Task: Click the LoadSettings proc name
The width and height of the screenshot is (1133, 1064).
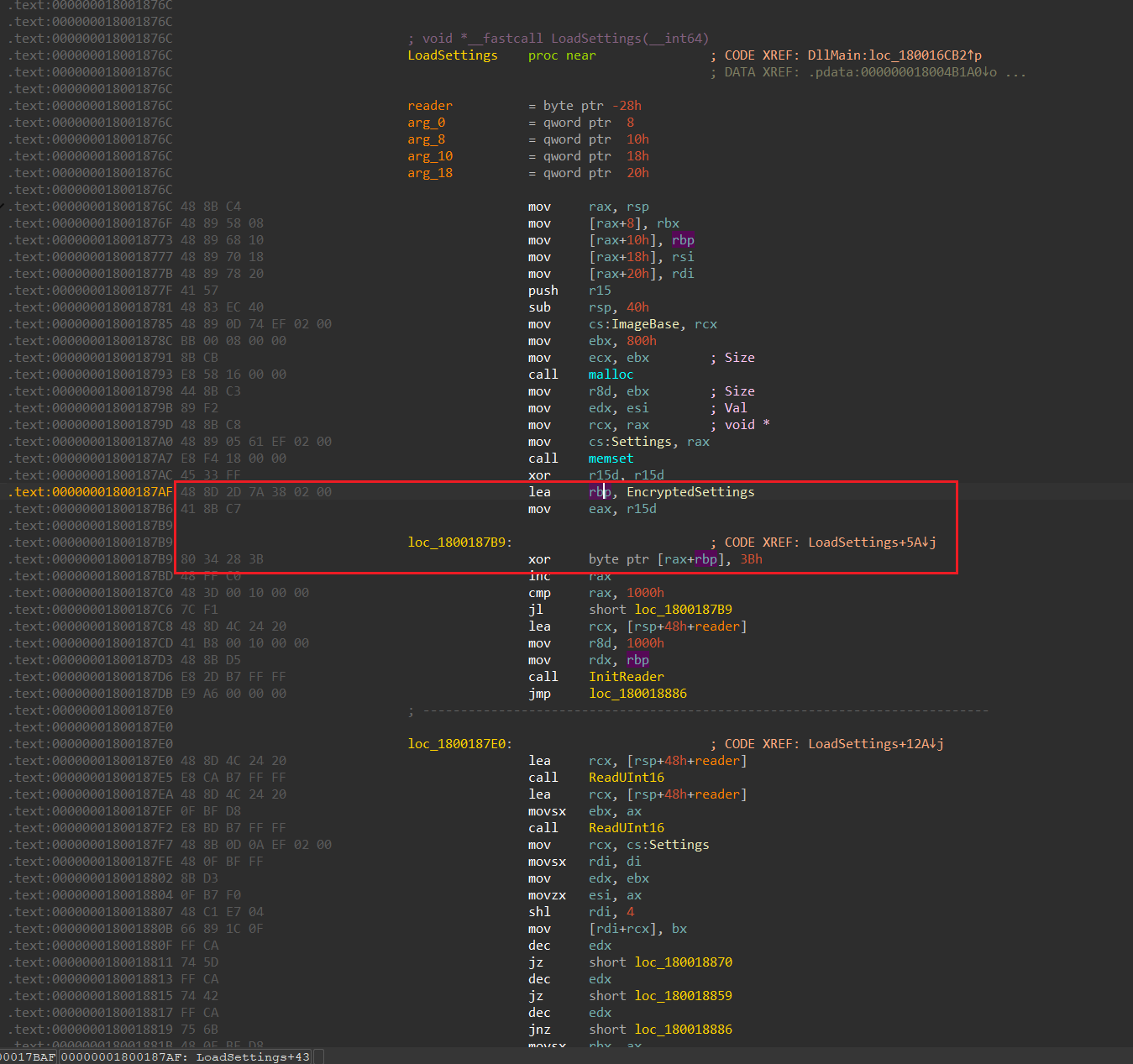Action: pyautogui.click(x=452, y=55)
